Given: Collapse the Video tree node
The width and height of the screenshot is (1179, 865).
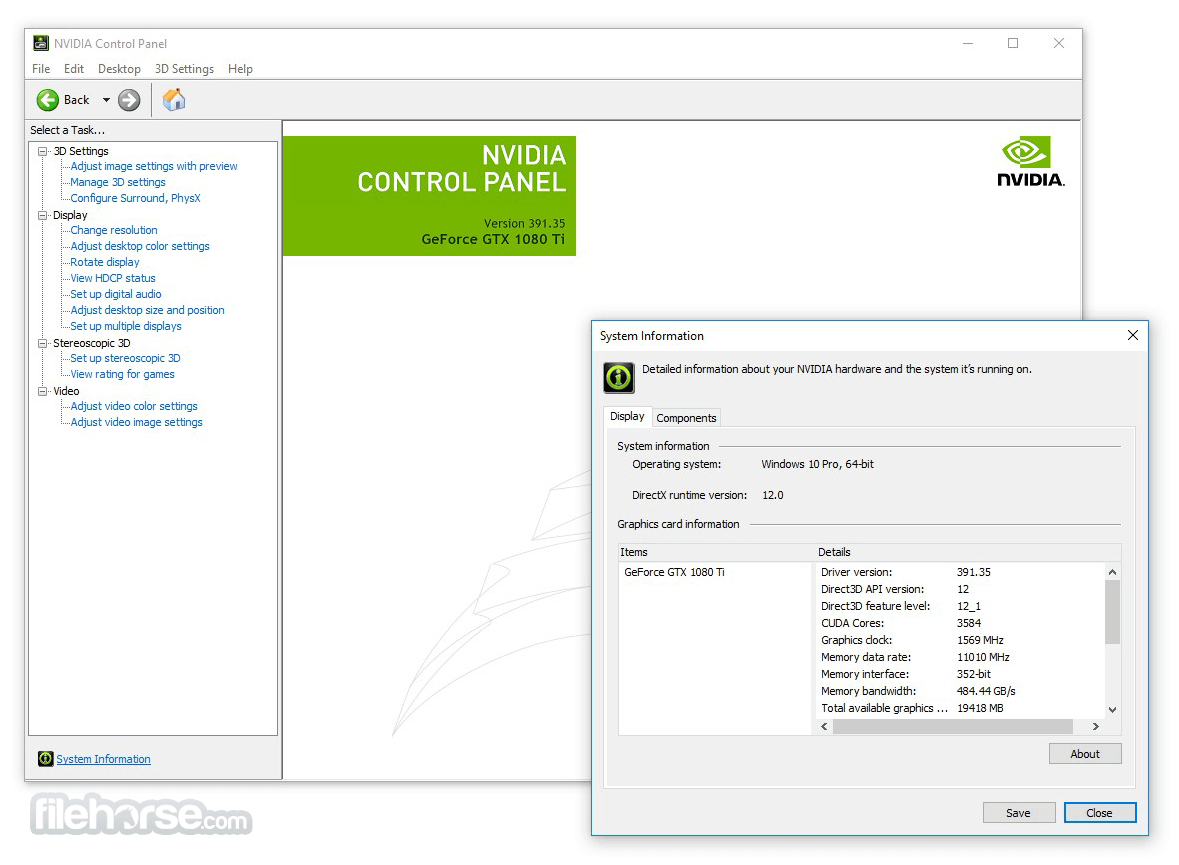Looking at the screenshot, I should coord(43,391).
